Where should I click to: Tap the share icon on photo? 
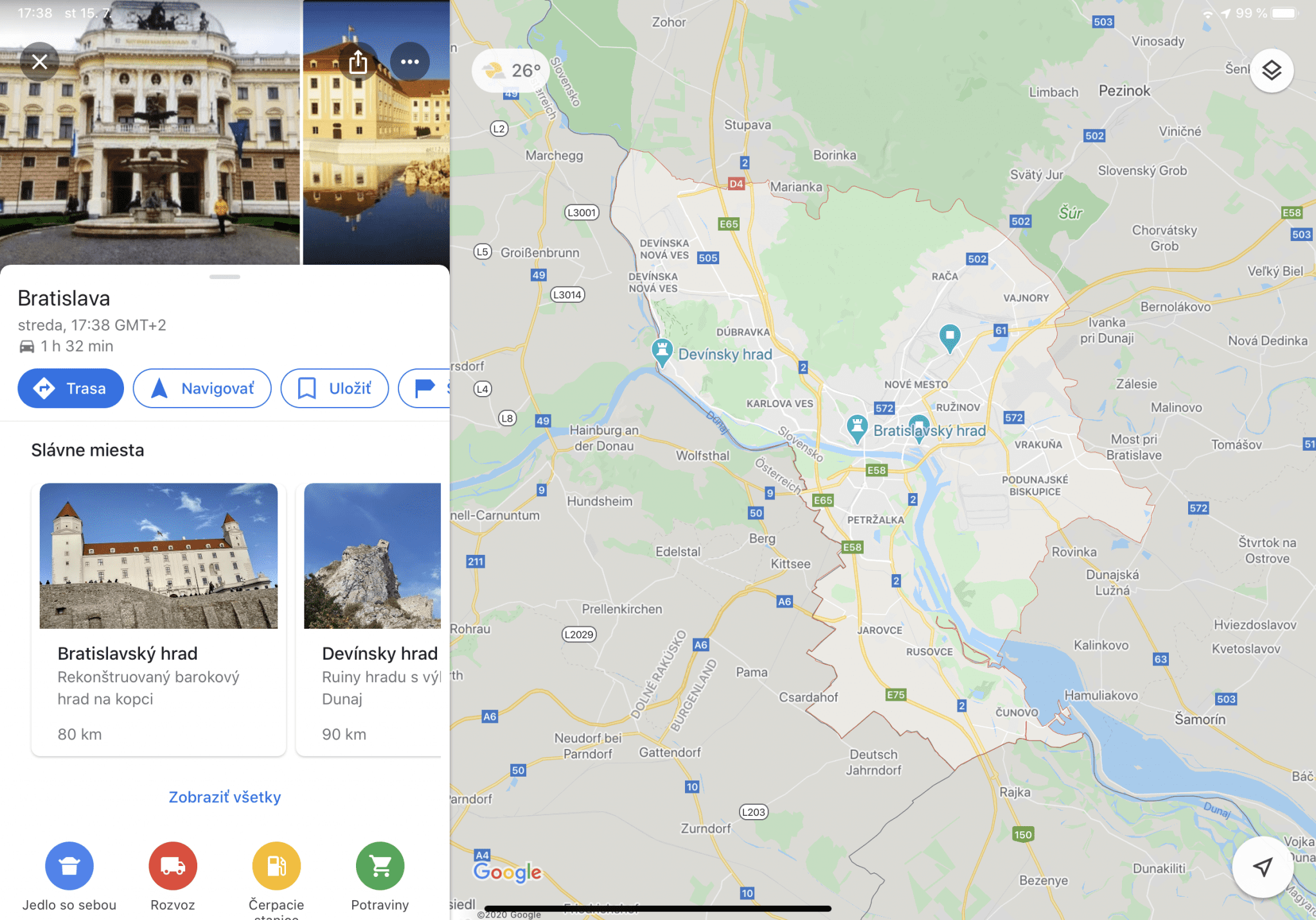(358, 62)
